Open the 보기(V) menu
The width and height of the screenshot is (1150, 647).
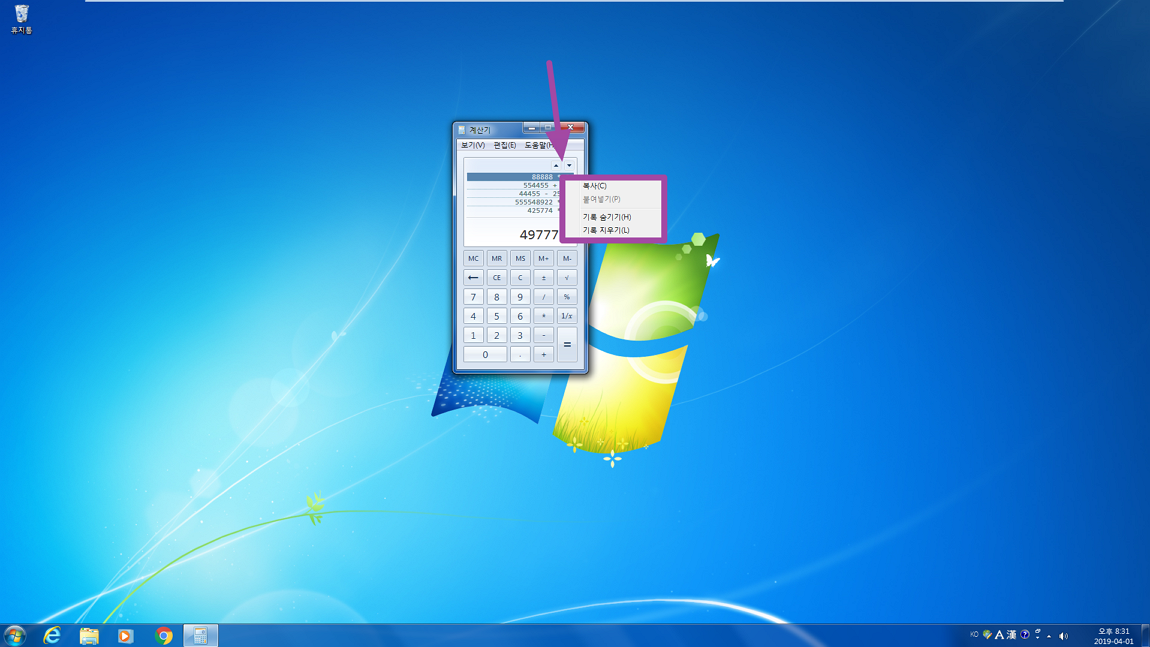coord(472,145)
